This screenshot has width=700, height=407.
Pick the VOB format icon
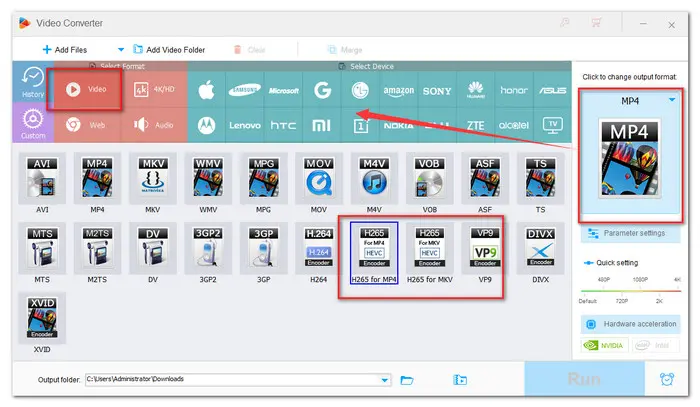[x=429, y=178]
